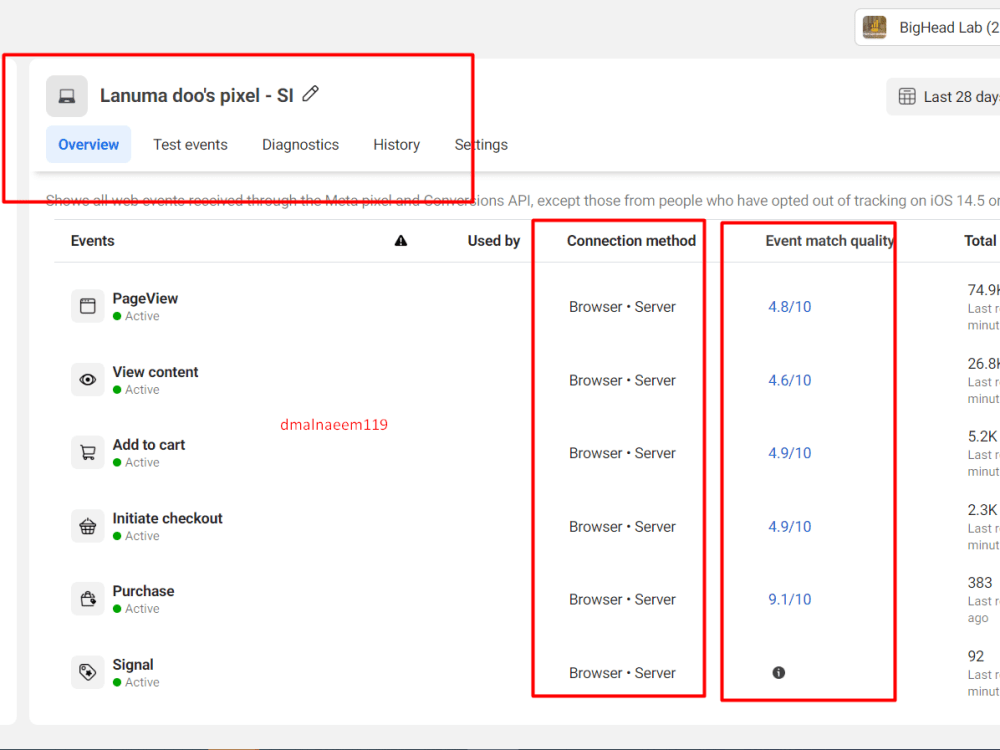Select the View content event name
1000x750 pixels.
(x=156, y=372)
